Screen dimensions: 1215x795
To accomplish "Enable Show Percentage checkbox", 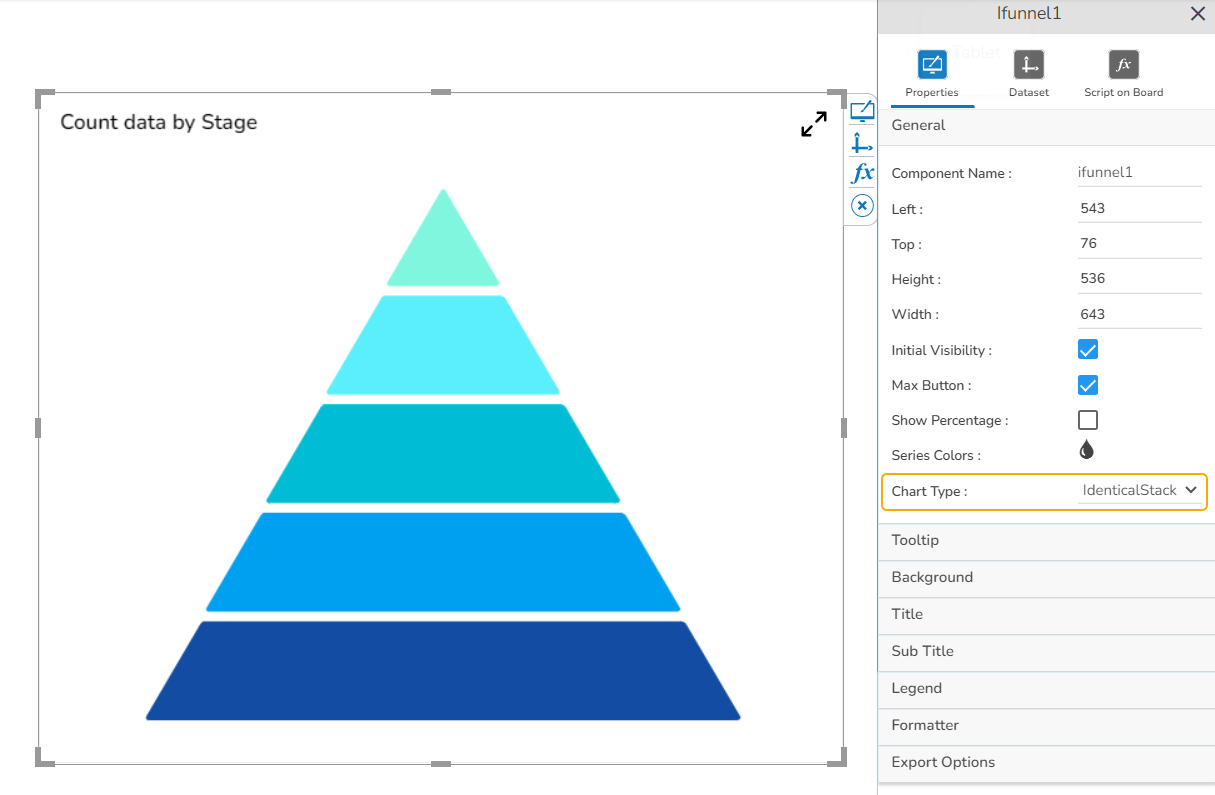I will 1088,420.
